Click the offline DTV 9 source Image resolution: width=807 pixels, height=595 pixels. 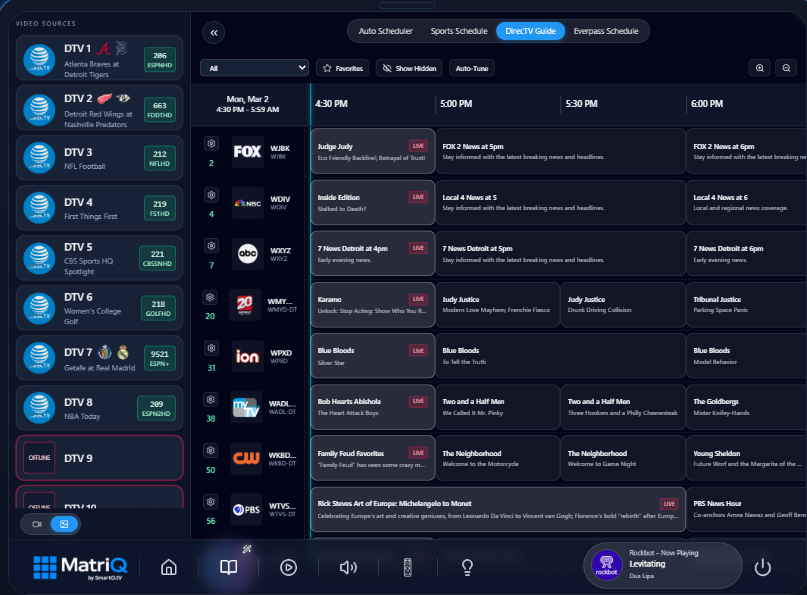pyautogui.click(x=99, y=456)
